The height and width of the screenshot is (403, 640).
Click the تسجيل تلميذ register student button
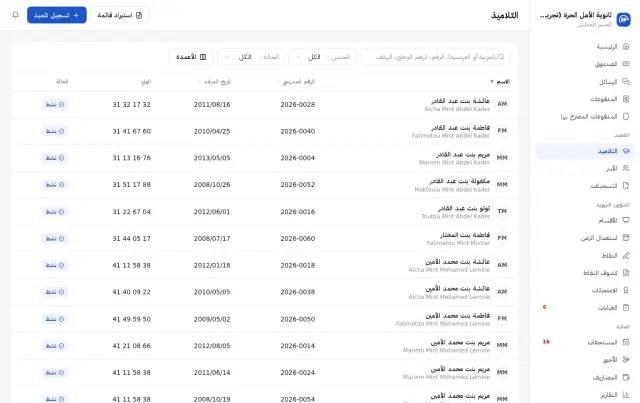coord(57,15)
